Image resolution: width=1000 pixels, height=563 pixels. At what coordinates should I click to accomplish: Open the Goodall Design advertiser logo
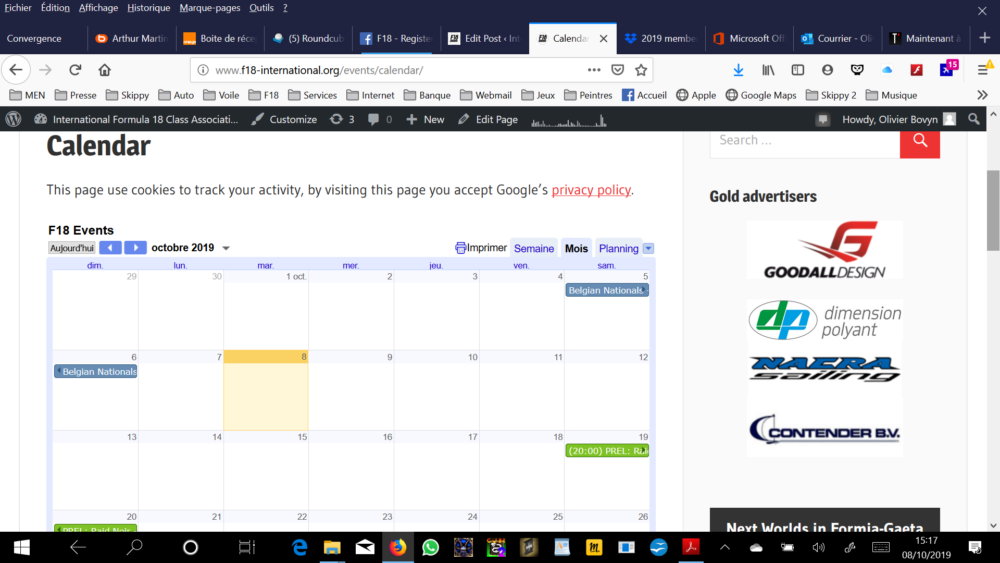(825, 250)
